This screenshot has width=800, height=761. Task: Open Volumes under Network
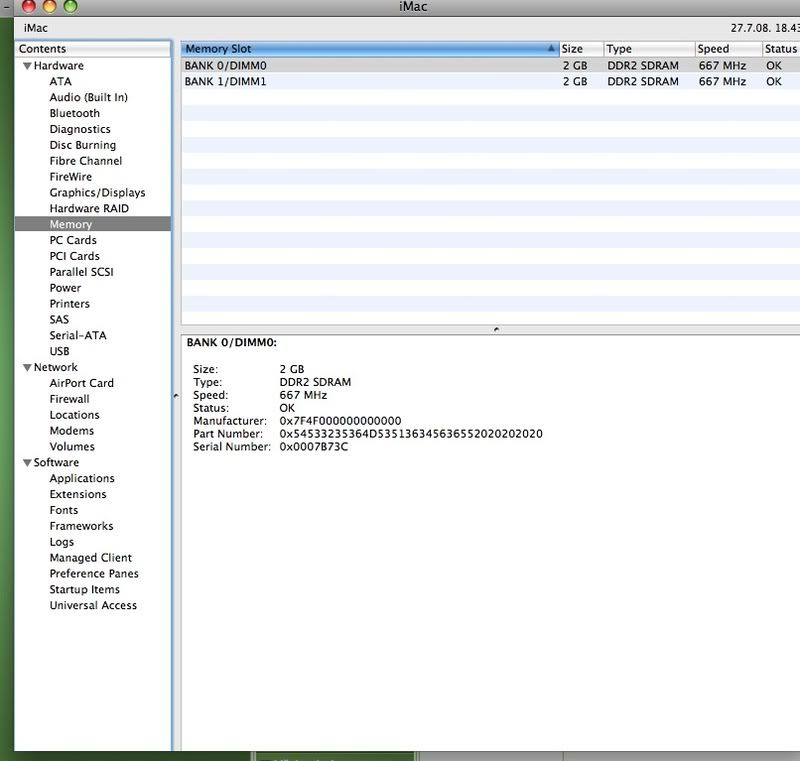72,446
